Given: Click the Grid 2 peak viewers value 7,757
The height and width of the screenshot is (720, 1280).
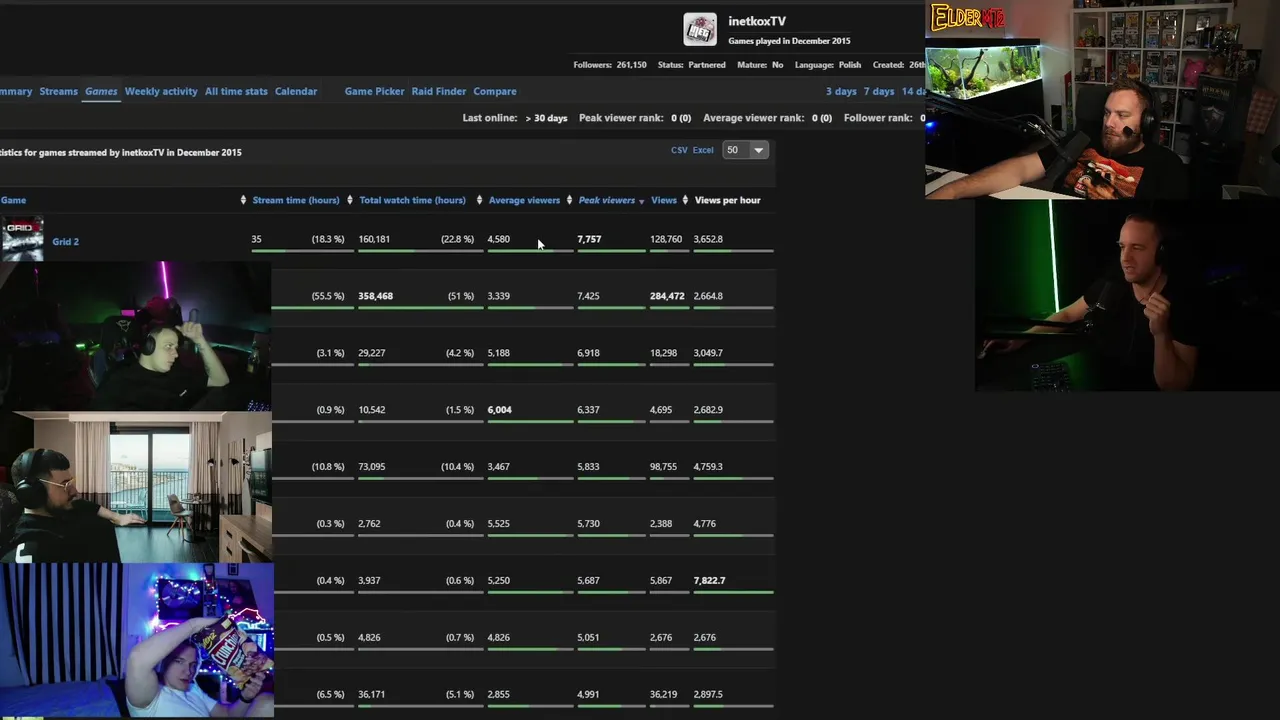Looking at the screenshot, I should (x=589, y=239).
